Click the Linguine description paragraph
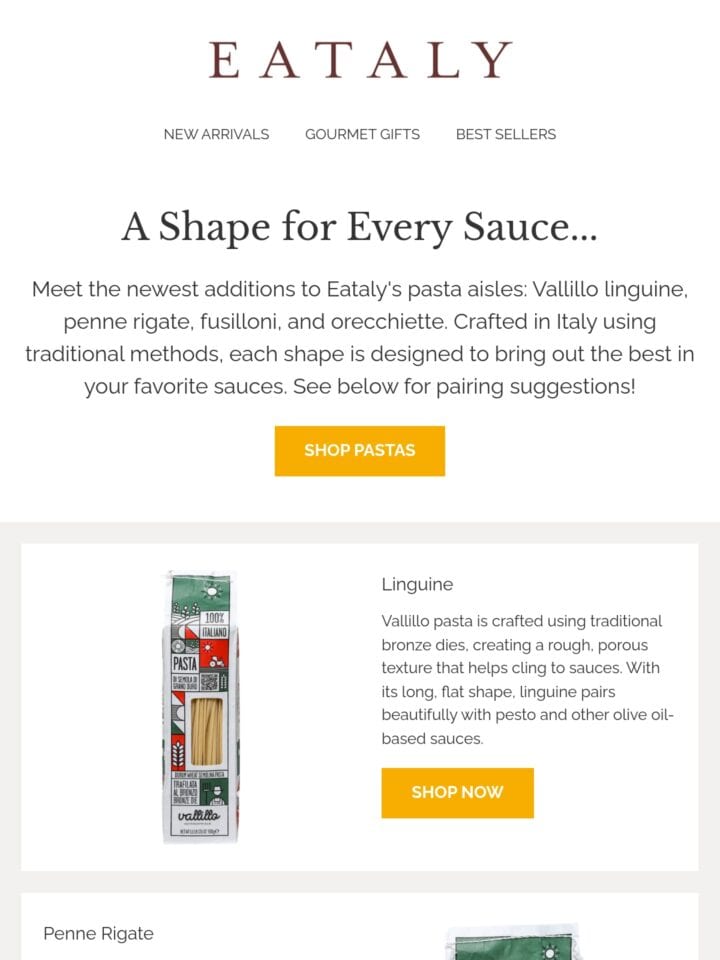The image size is (720, 960). click(527, 680)
